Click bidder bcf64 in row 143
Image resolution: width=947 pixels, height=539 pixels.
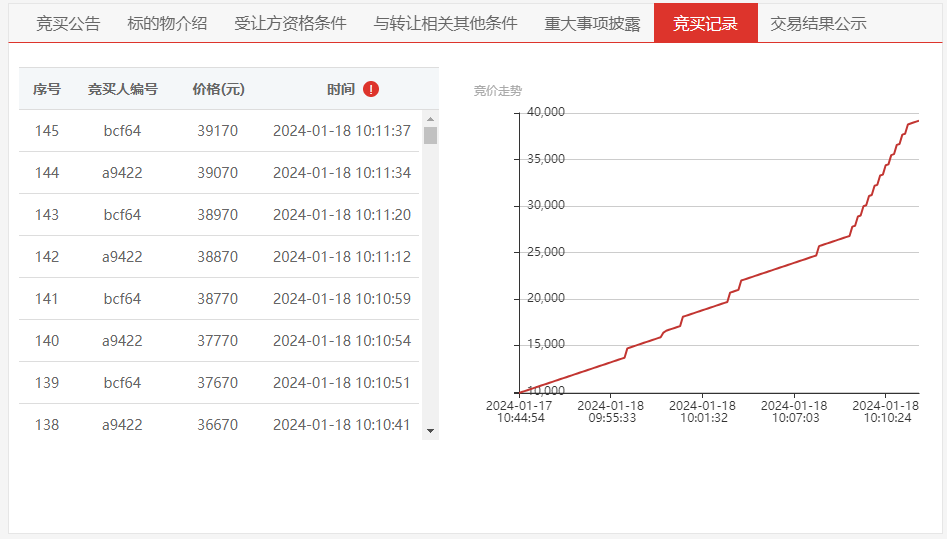click(x=122, y=215)
